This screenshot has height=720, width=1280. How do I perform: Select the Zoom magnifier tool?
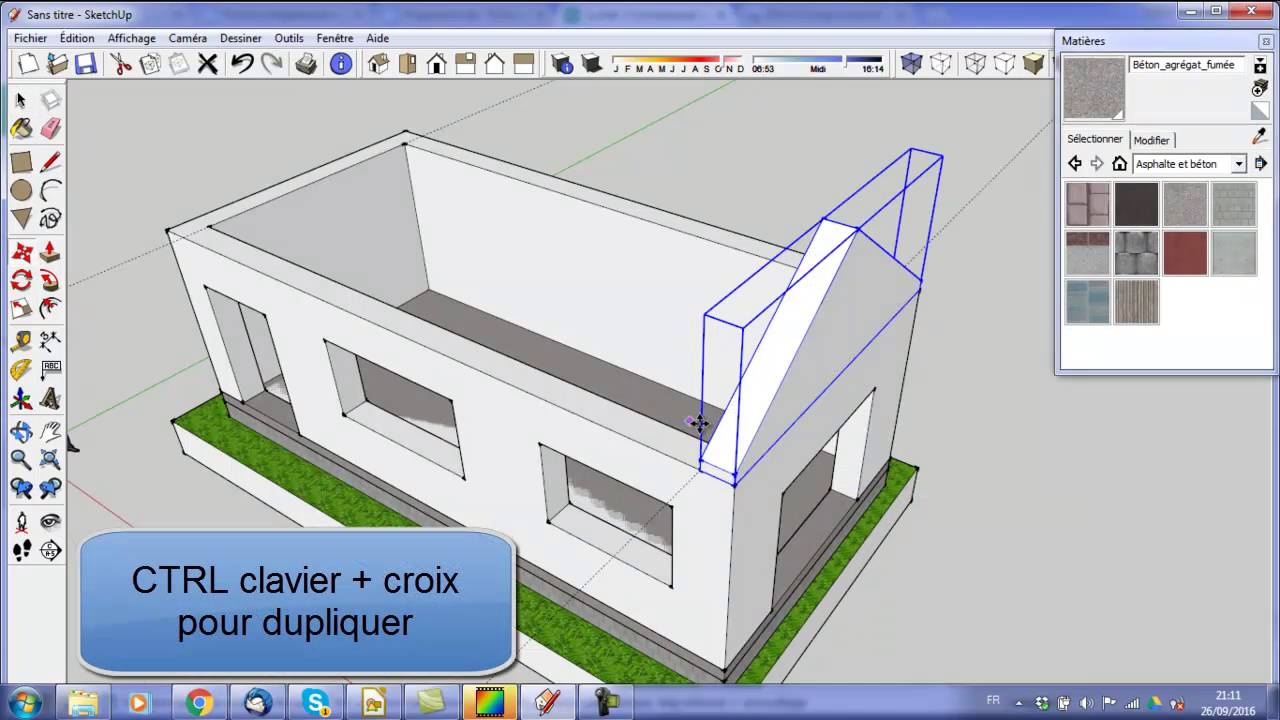coord(21,460)
